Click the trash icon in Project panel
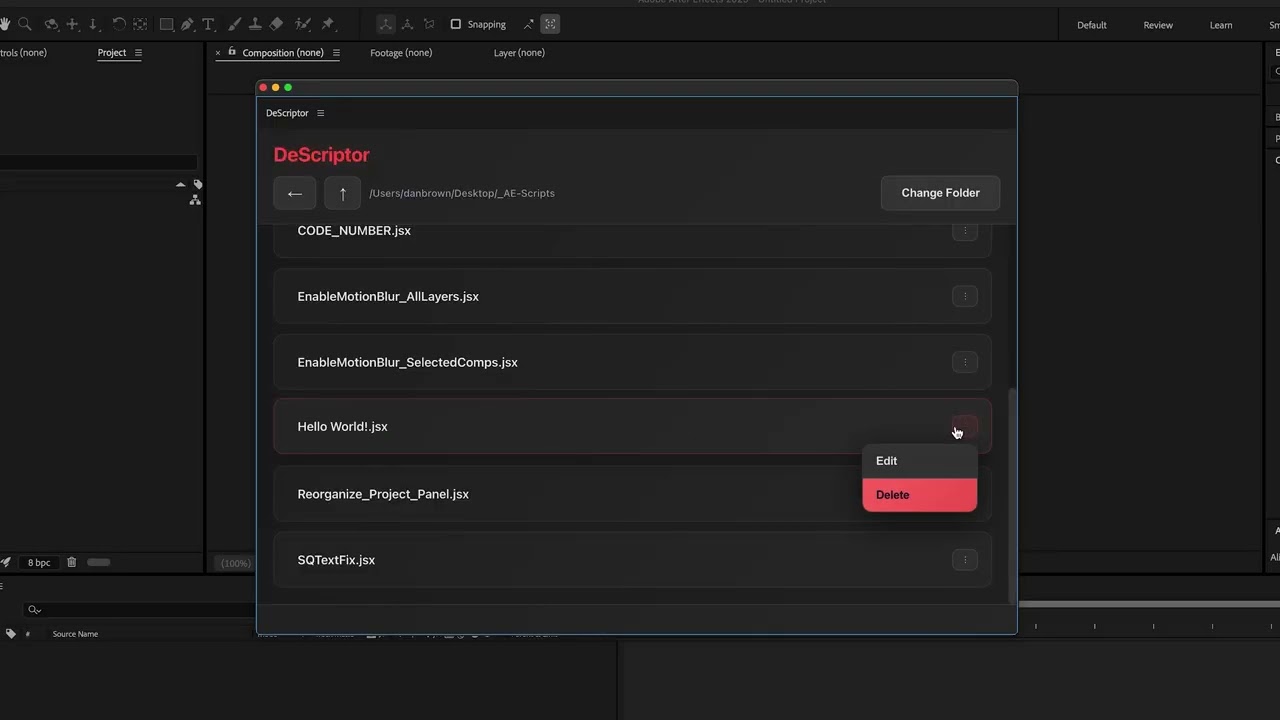 71,562
